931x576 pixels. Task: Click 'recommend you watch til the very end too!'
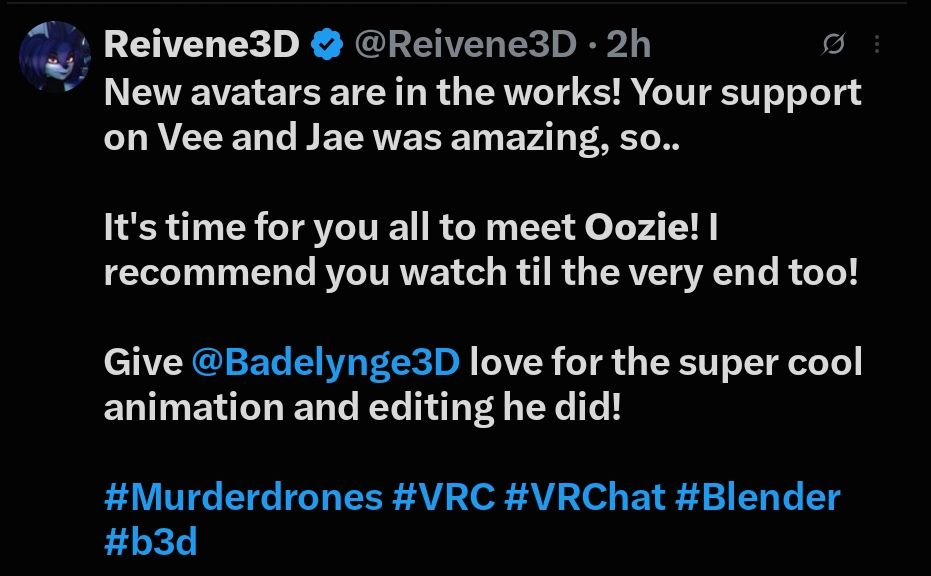pyautogui.click(x=481, y=273)
